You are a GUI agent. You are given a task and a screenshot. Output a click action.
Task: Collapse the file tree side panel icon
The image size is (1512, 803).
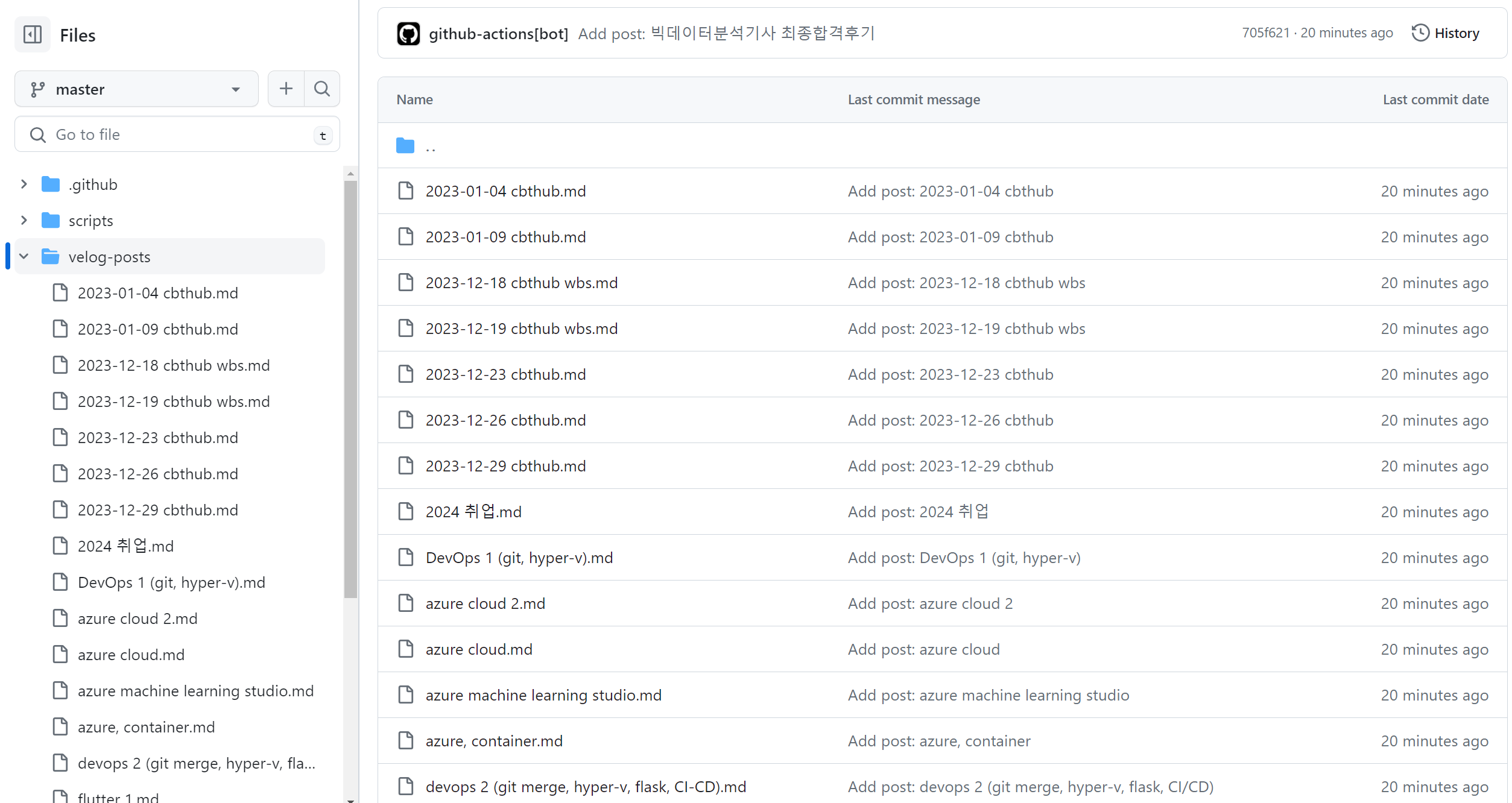click(33, 35)
